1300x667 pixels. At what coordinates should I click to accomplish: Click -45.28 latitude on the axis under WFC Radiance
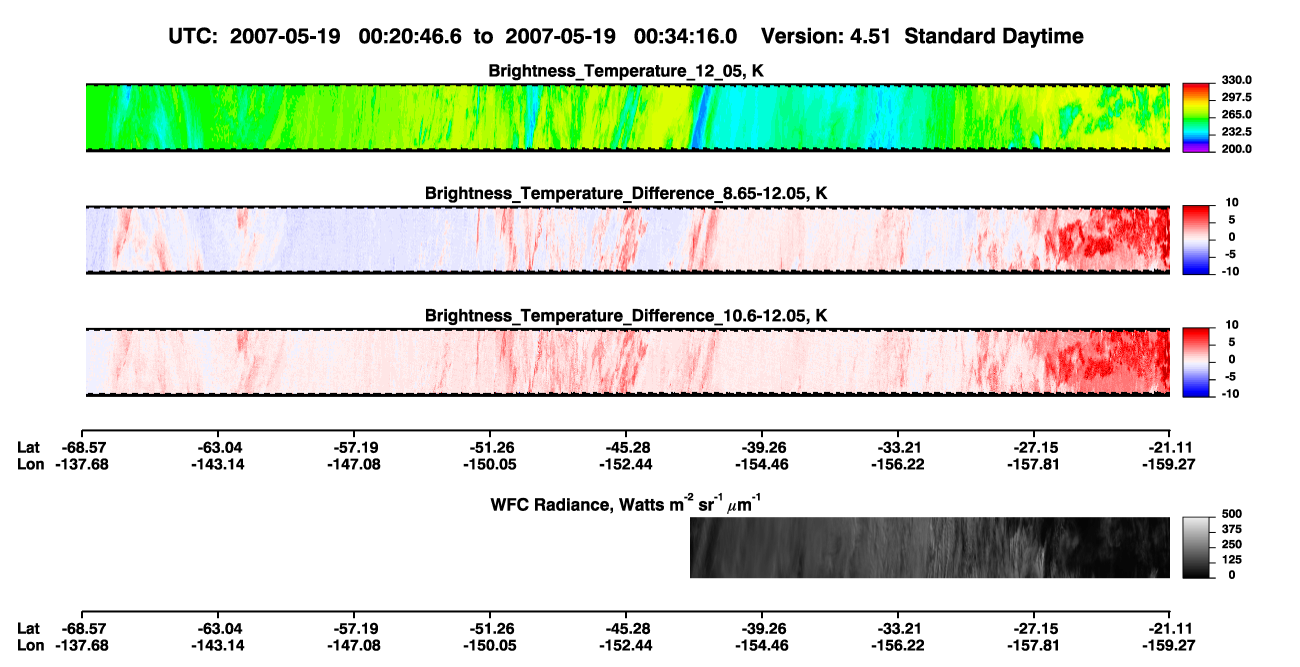626,628
